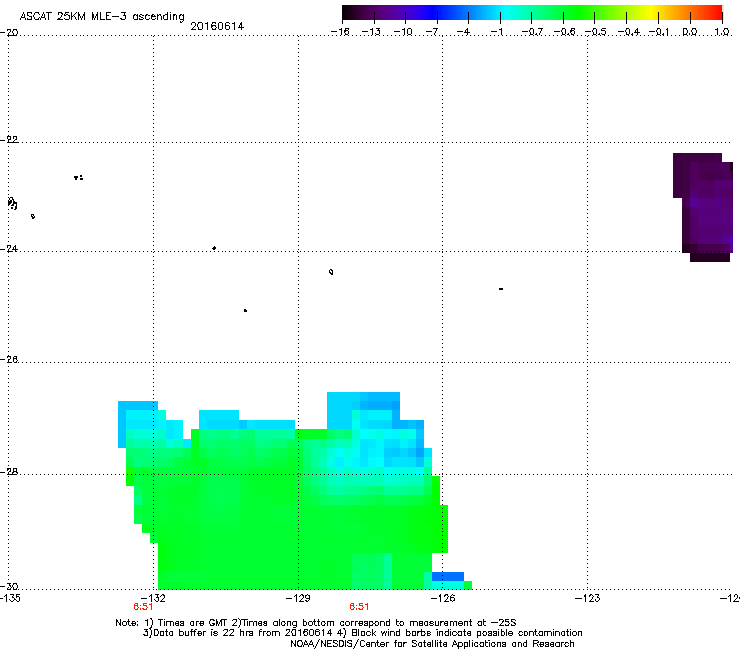Click the -126 longitude axis label
This screenshot has width=740, height=650.
443,598
